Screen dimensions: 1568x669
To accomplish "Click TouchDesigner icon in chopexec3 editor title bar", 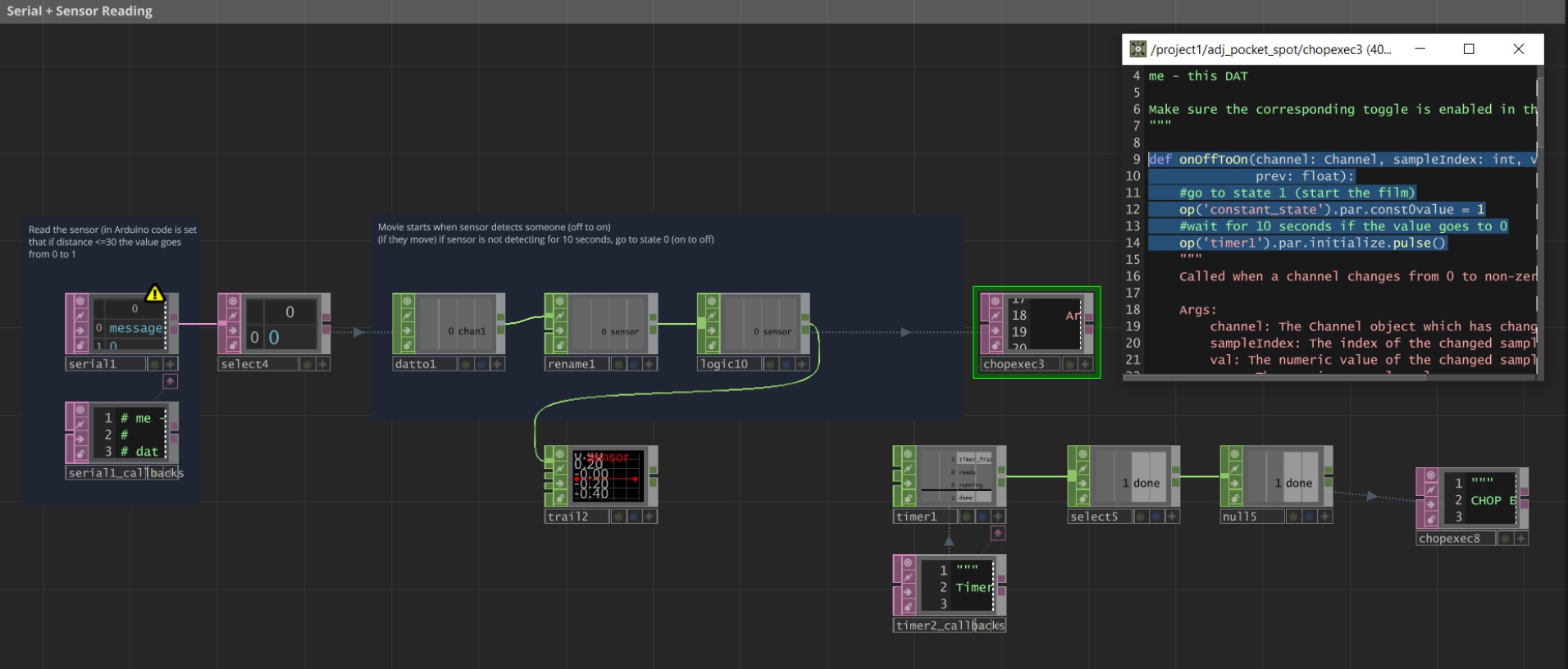I will [1137, 49].
